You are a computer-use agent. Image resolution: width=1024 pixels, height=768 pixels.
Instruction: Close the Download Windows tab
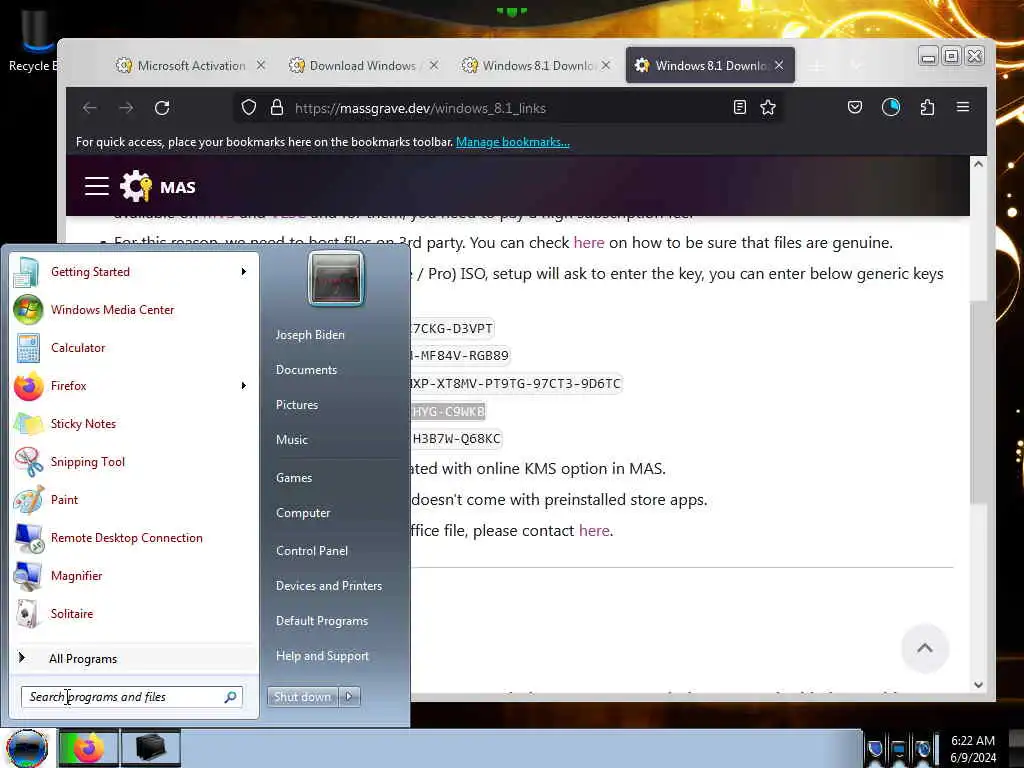tap(434, 65)
